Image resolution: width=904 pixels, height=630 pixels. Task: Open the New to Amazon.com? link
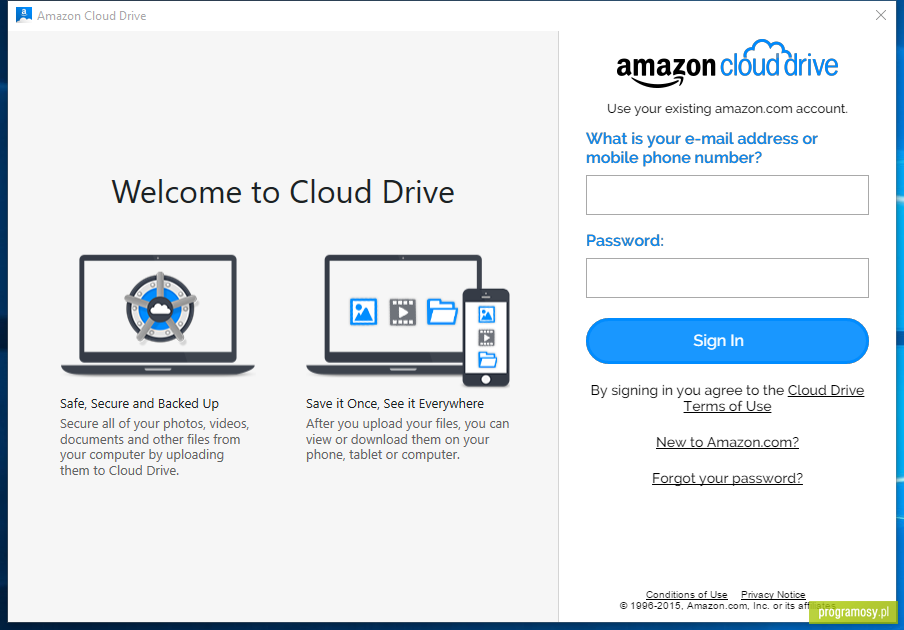(728, 442)
